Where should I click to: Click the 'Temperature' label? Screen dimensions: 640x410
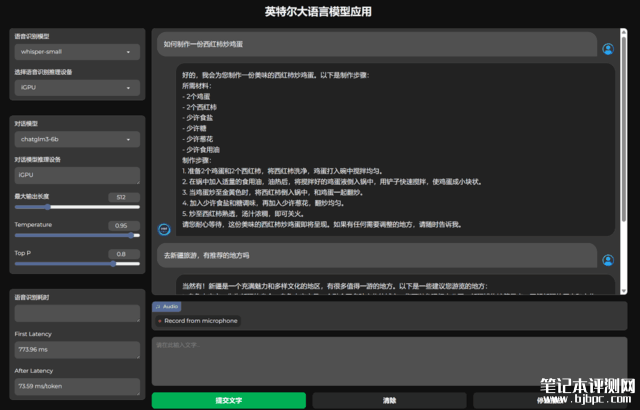33,225
